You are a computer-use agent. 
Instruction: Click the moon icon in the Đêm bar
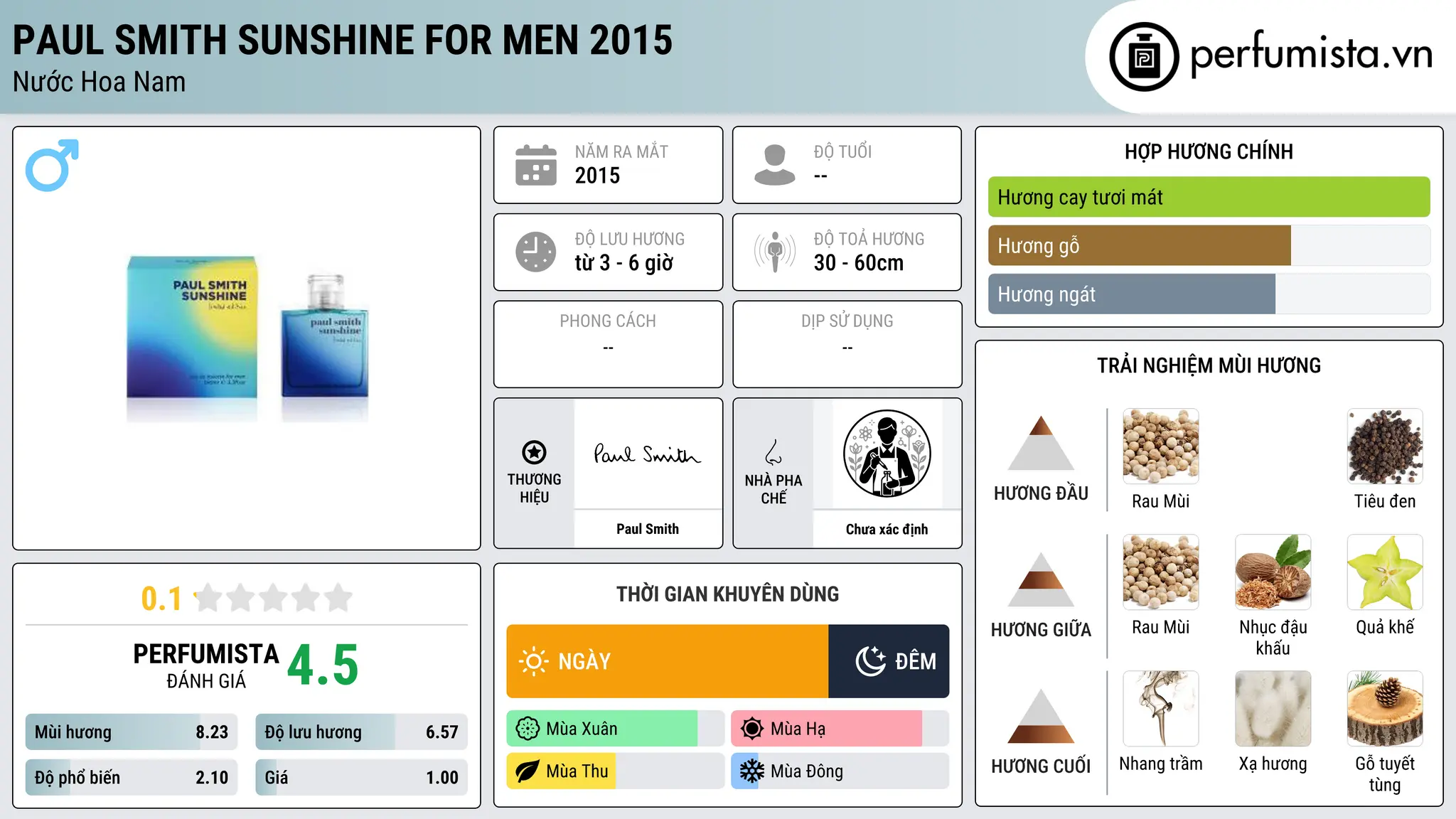(871, 661)
